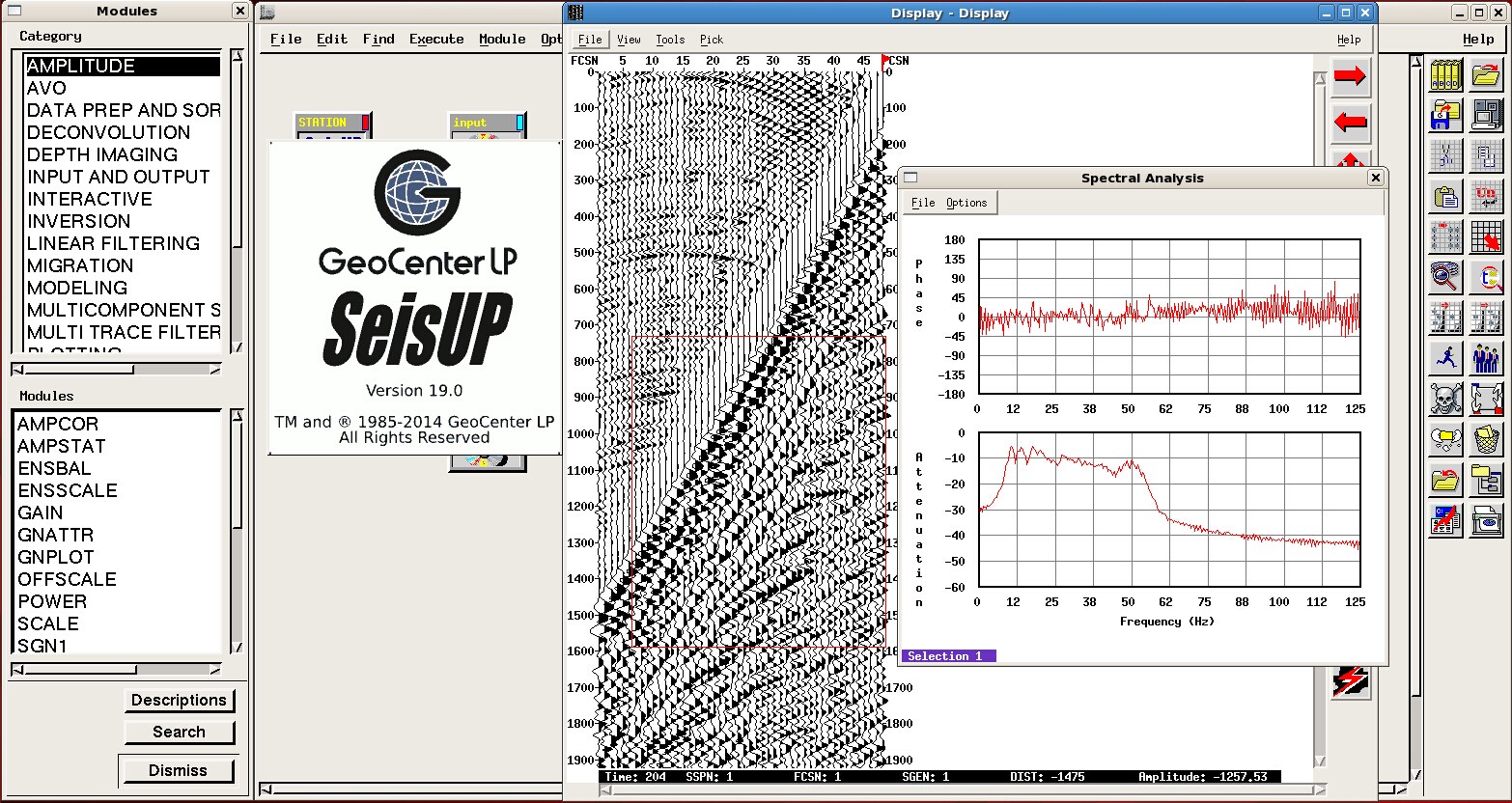
Task: Open Execute menu in main flow window
Action: coord(436,40)
